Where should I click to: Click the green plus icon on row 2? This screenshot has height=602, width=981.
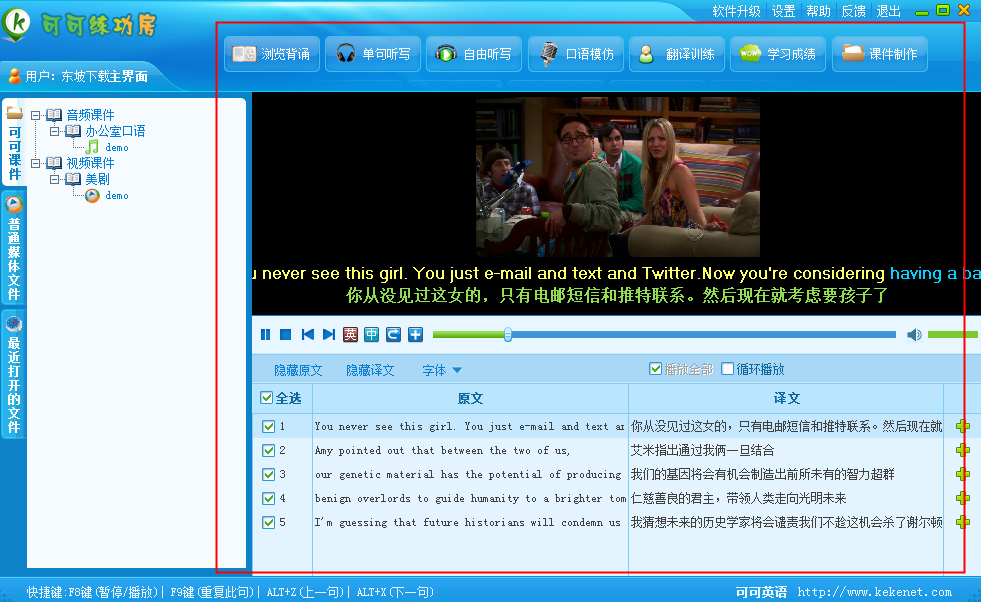[963, 450]
